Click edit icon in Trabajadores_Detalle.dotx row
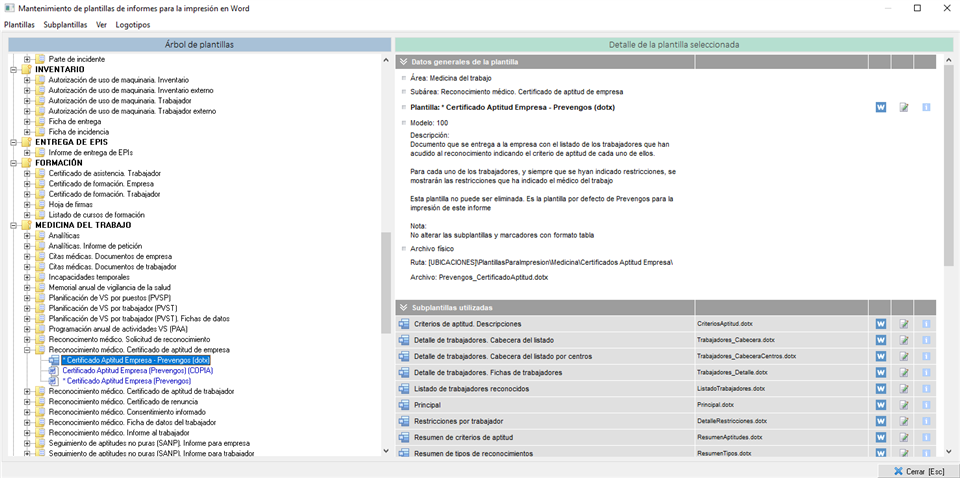The height and width of the screenshot is (478, 960). (904, 372)
